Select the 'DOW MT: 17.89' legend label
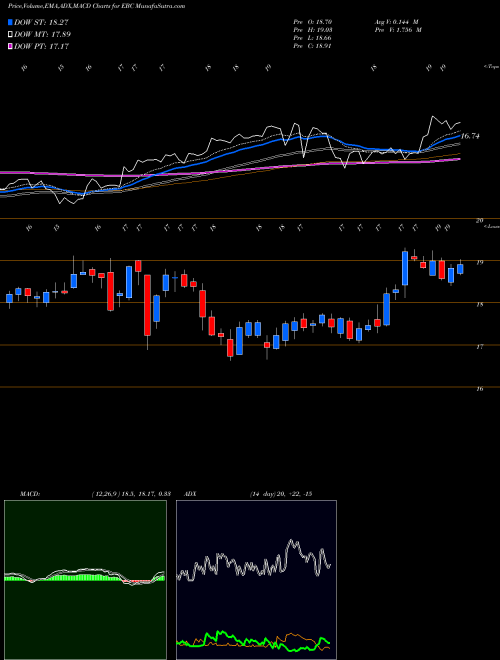 (x=43, y=35)
